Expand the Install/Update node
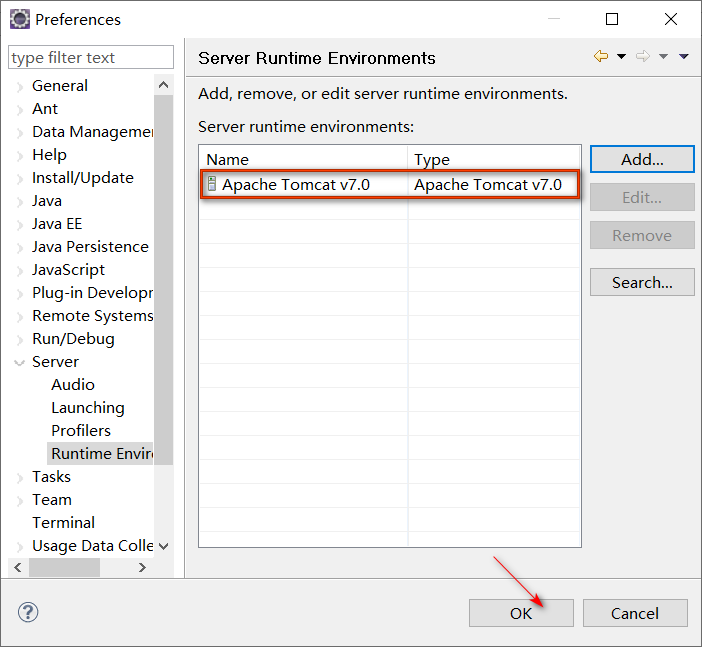This screenshot has width=702, height=647. pyautogui.click(x=19, y=178)
